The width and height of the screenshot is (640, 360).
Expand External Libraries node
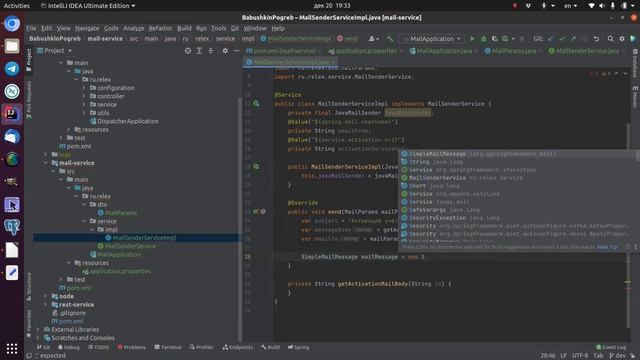(x=38, y=329)
